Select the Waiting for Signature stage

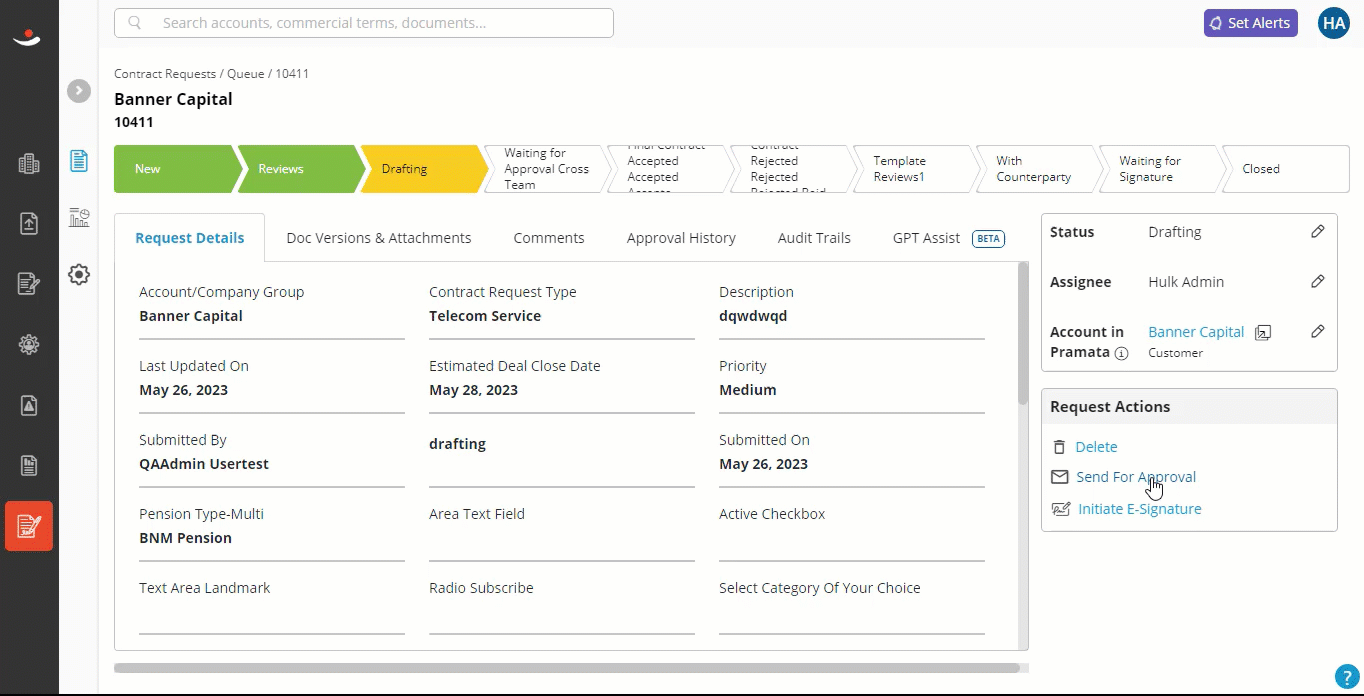click(x=1161, y=169)
